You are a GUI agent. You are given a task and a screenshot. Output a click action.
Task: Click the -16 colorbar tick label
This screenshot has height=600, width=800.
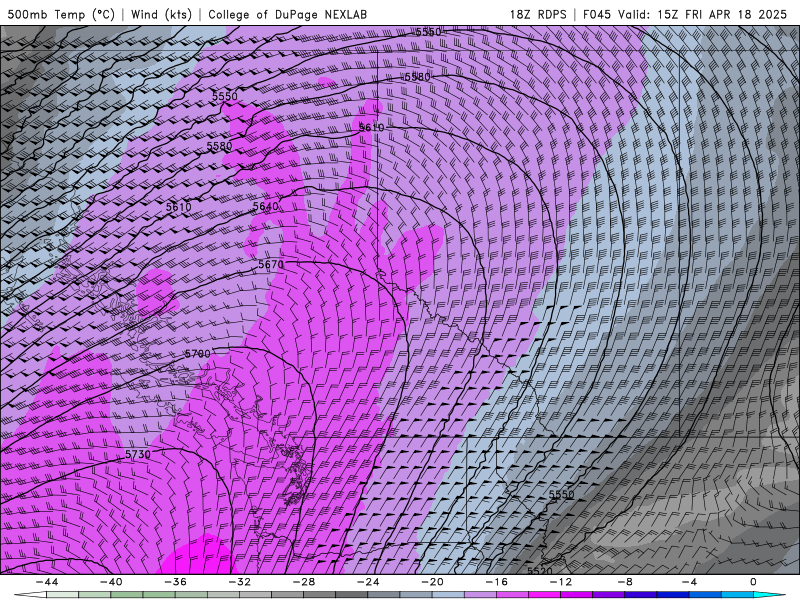coord(497,582)
